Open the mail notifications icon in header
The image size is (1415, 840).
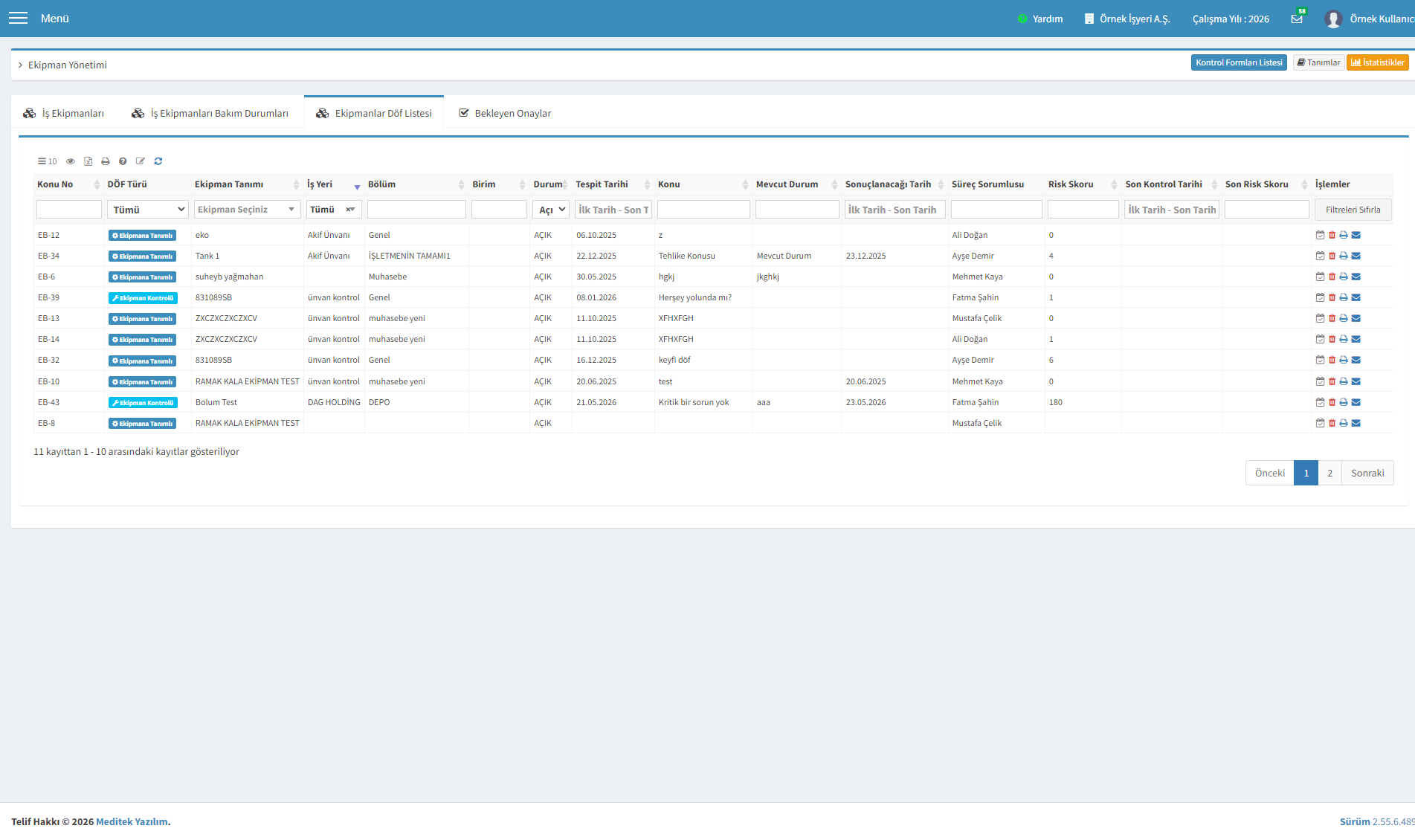[x=1297, y=19]
